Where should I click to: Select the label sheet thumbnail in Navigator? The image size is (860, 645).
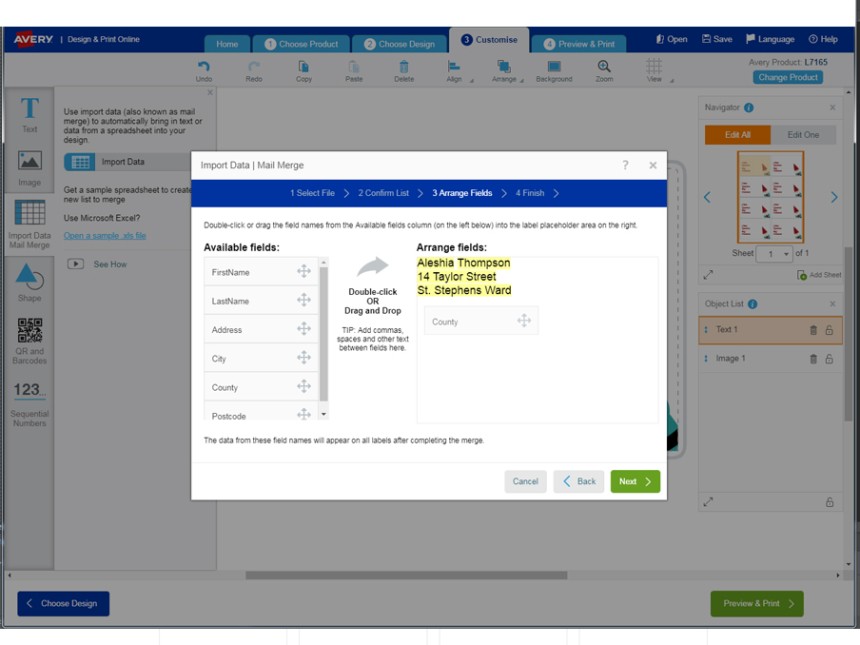(770, 197)
